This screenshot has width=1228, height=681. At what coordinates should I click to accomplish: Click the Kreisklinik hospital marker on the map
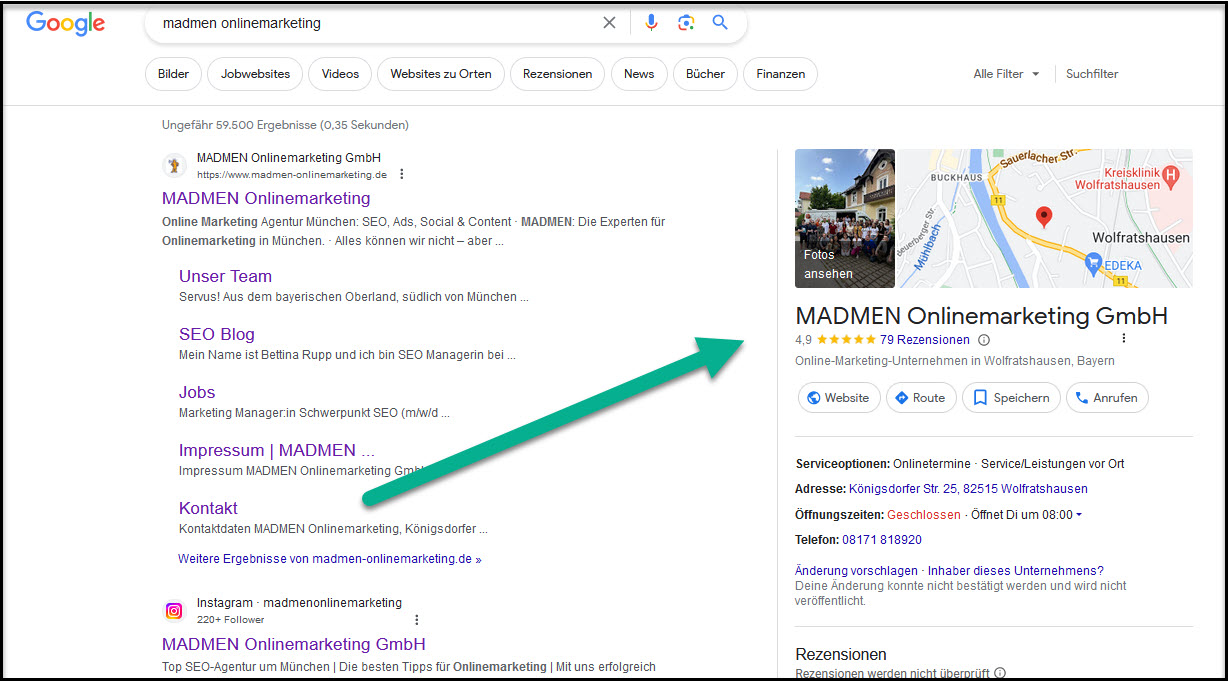click(1173, 176)
